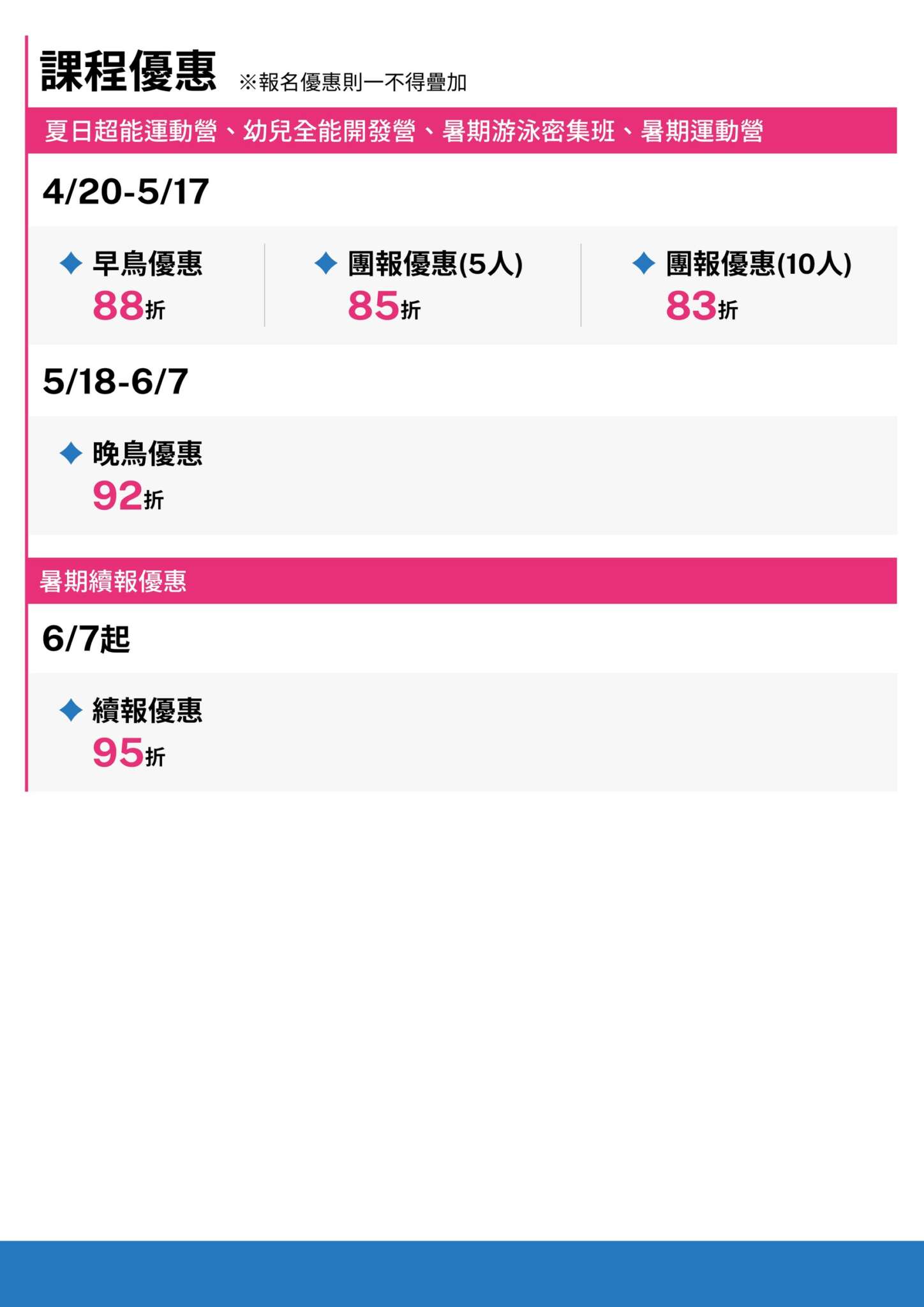
Task: Click the 83折 ten-person discount value
Action: pyautogui.click(x=701, y=306)
